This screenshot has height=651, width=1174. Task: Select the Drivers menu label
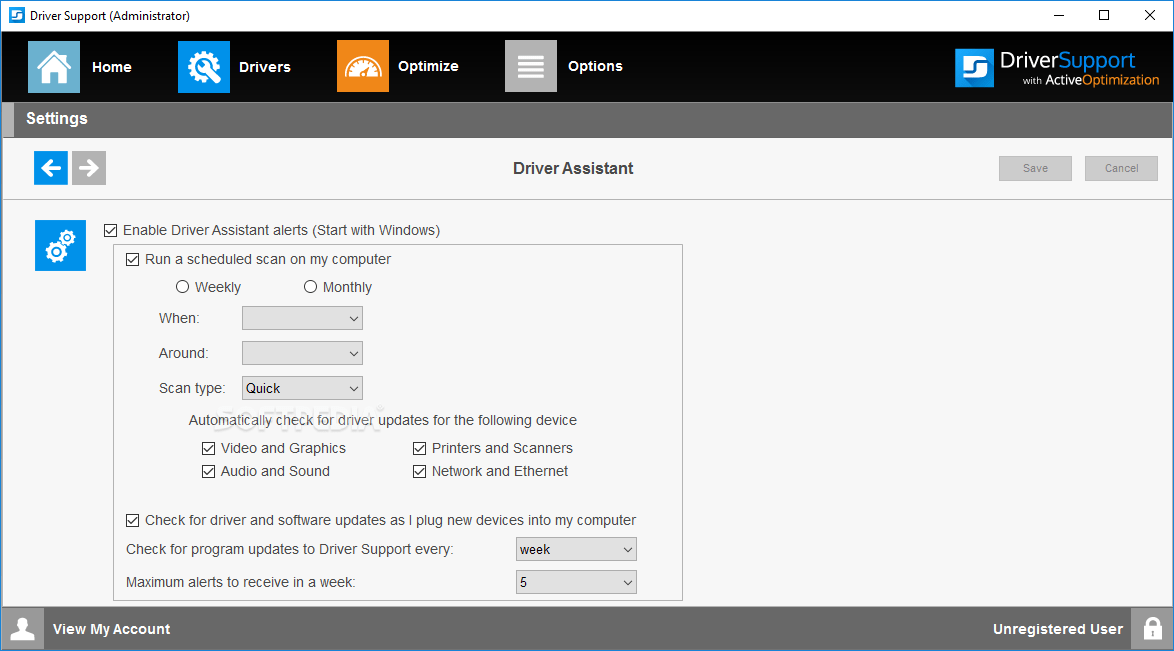[x=264, y=67]
